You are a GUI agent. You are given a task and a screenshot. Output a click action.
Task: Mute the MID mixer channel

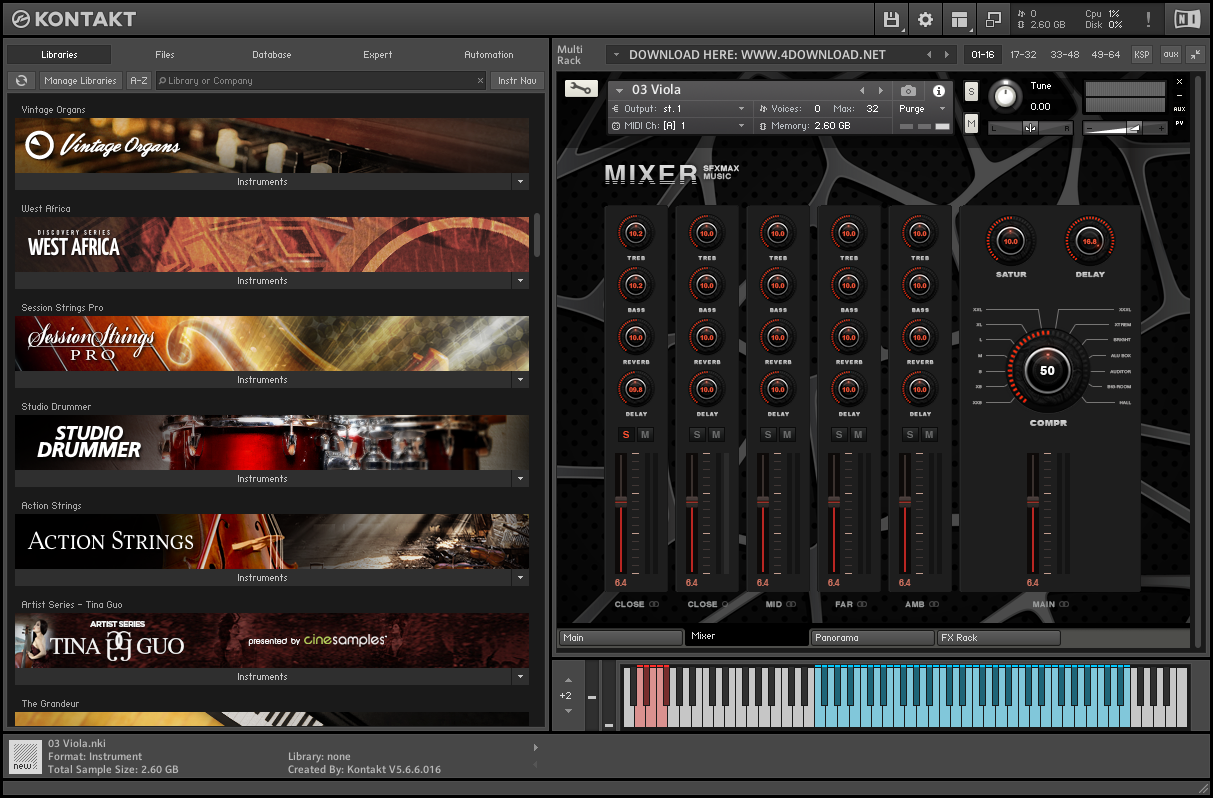click(787, 434)
